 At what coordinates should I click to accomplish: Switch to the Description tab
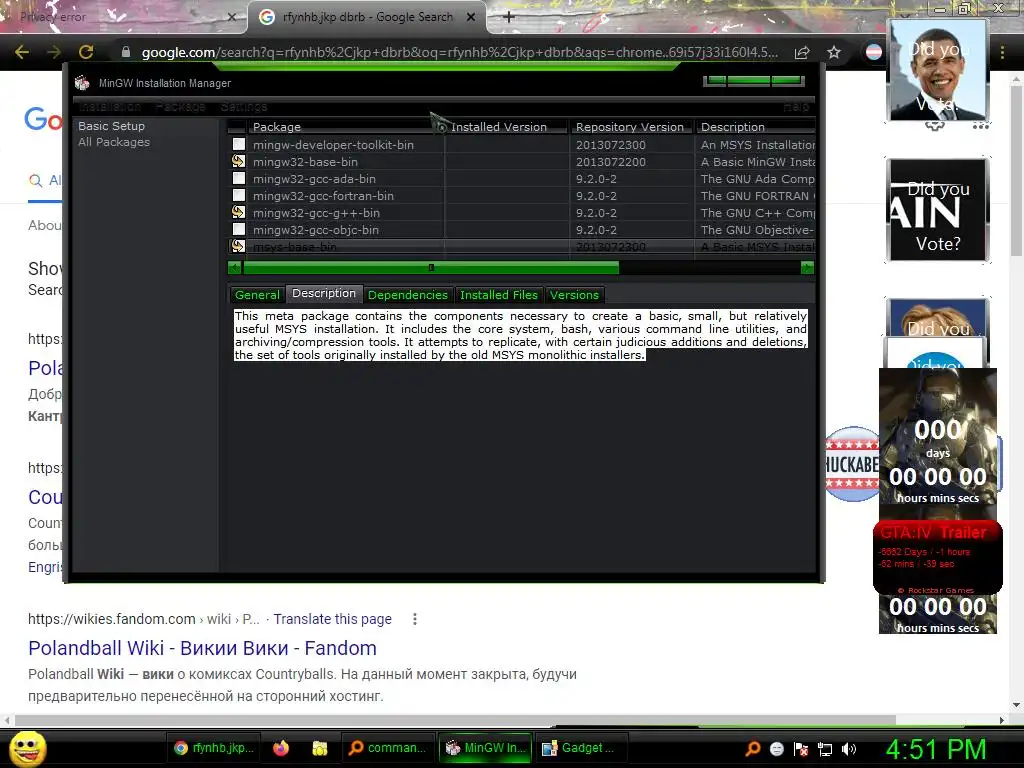(324, 294)
